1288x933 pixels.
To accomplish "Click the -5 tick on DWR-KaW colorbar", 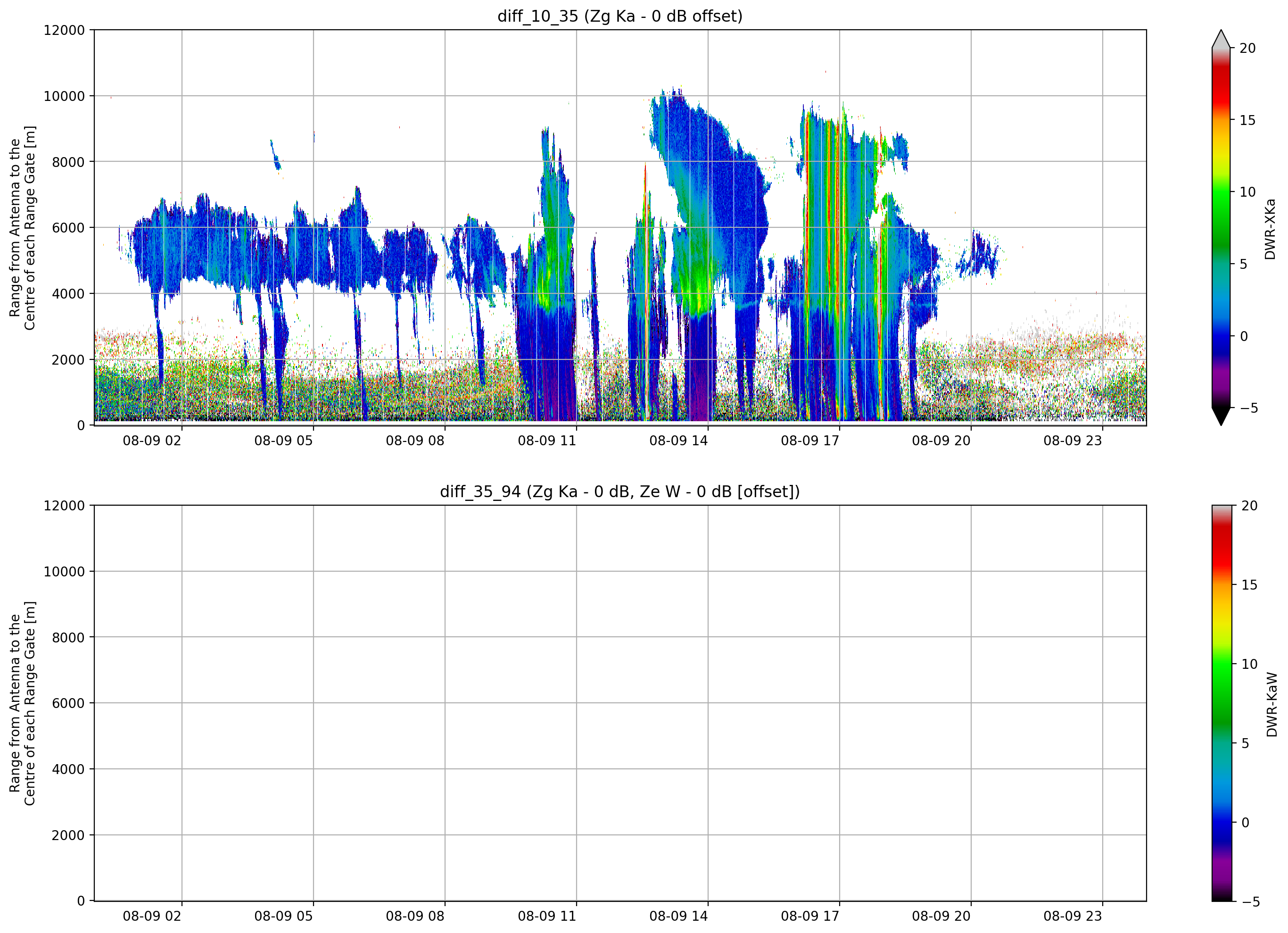I will point(1249,902).
